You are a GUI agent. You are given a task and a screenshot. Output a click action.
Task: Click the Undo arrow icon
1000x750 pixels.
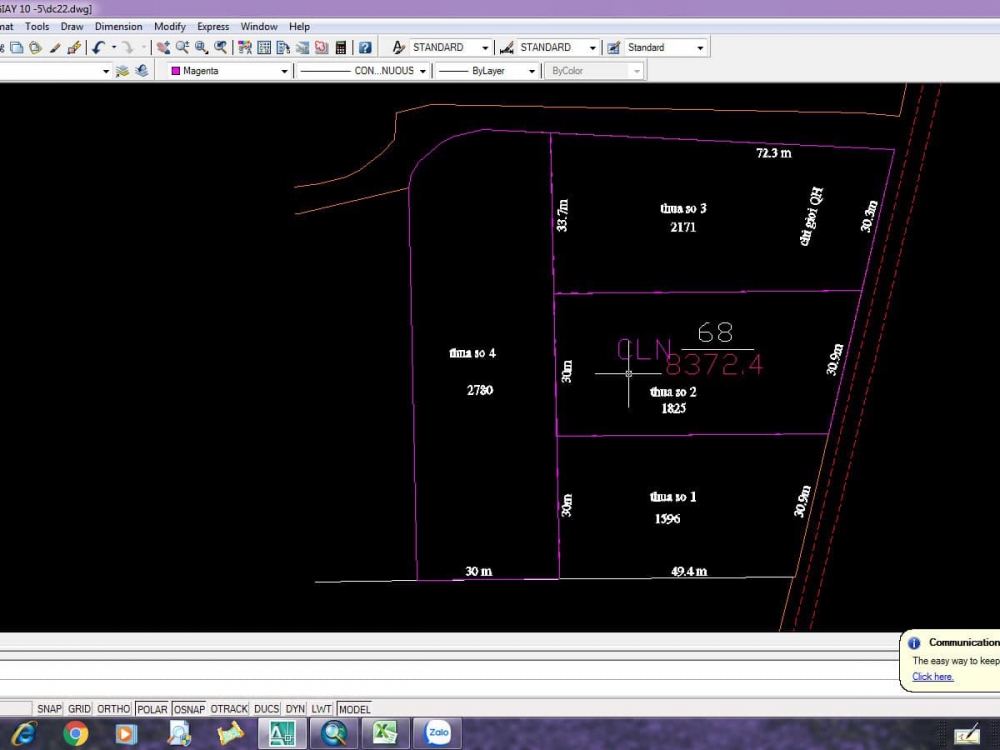98,47
